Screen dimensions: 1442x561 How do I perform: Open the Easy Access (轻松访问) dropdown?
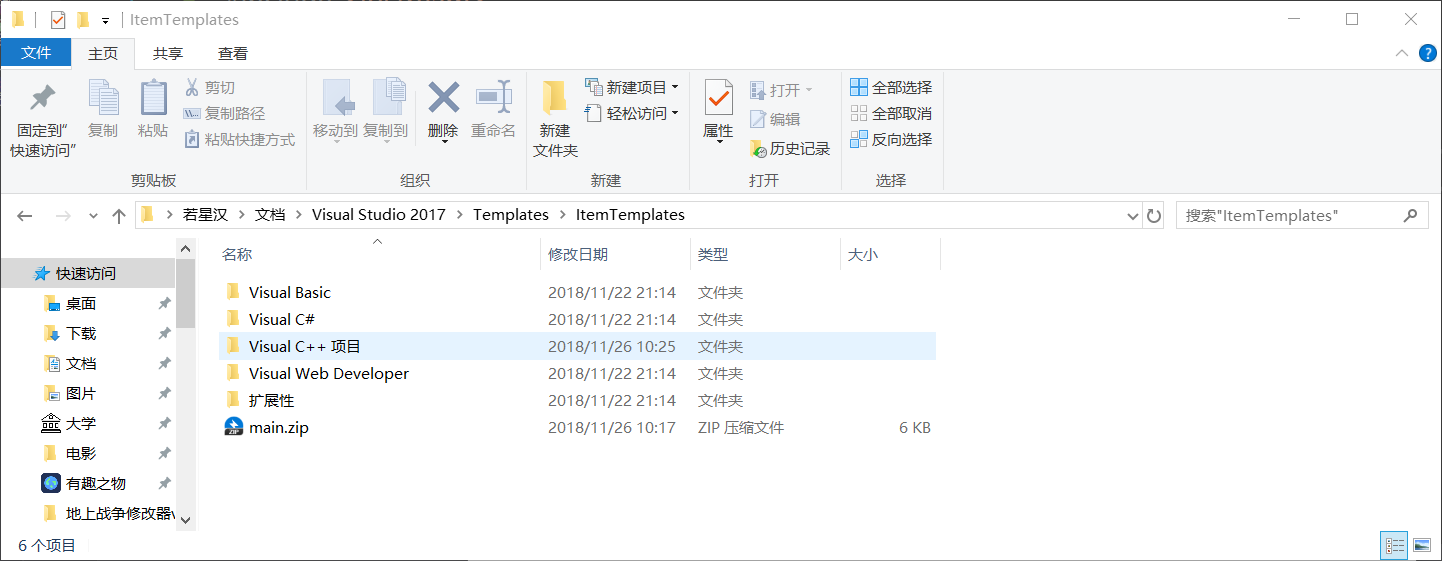click(x=632, y=114)
